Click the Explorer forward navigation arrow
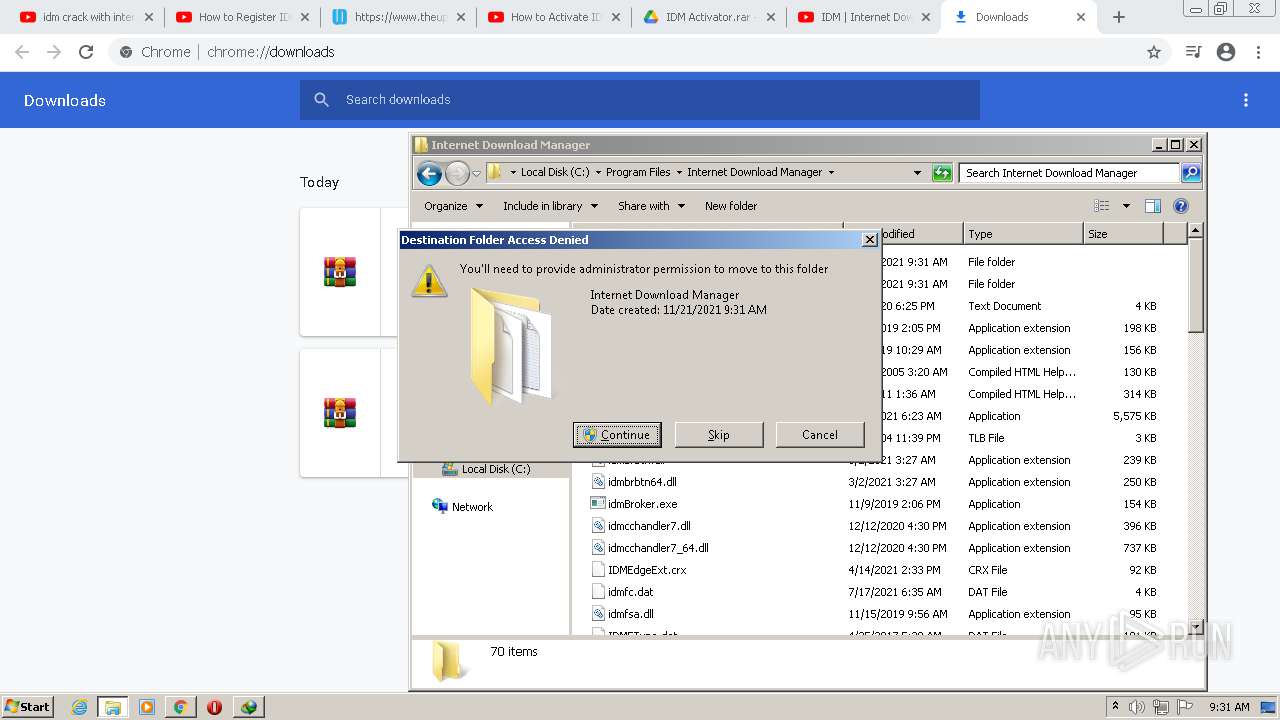1280x720 pixels. (457, 173)
